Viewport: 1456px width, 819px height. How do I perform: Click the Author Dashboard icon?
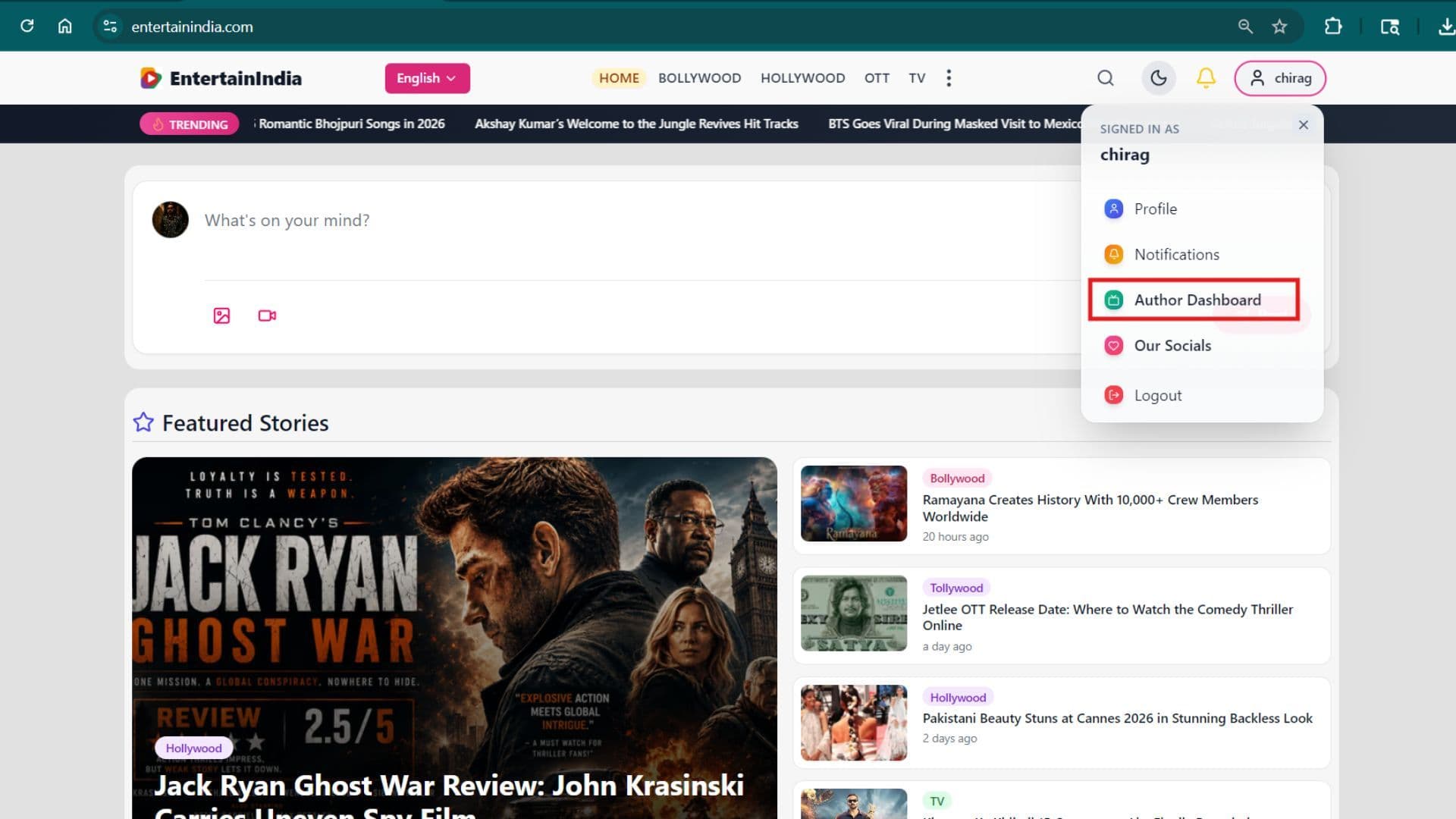point(1113,300)
